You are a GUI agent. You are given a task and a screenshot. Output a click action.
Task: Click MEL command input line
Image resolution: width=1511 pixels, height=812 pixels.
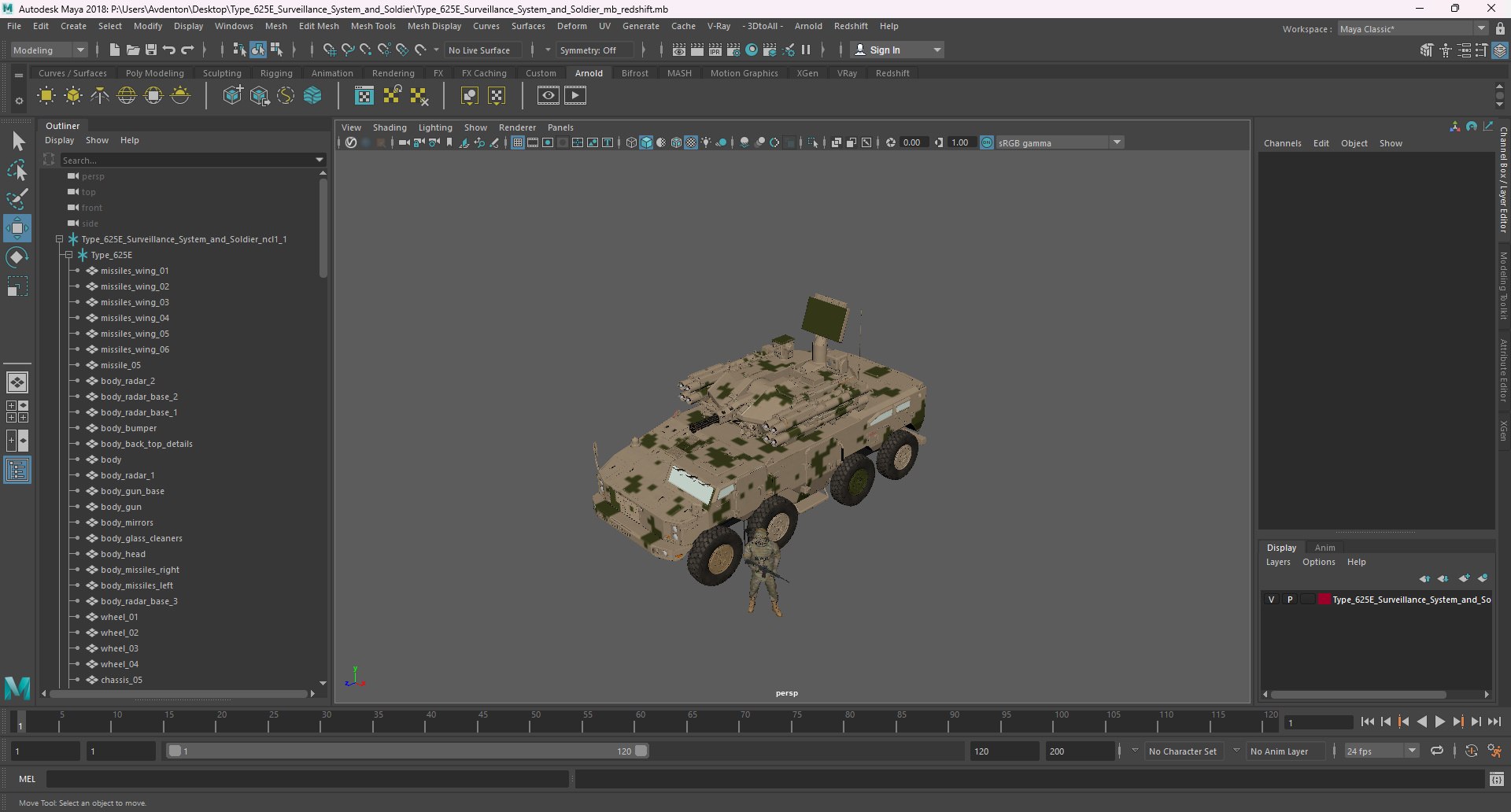(x=307, y=779)
